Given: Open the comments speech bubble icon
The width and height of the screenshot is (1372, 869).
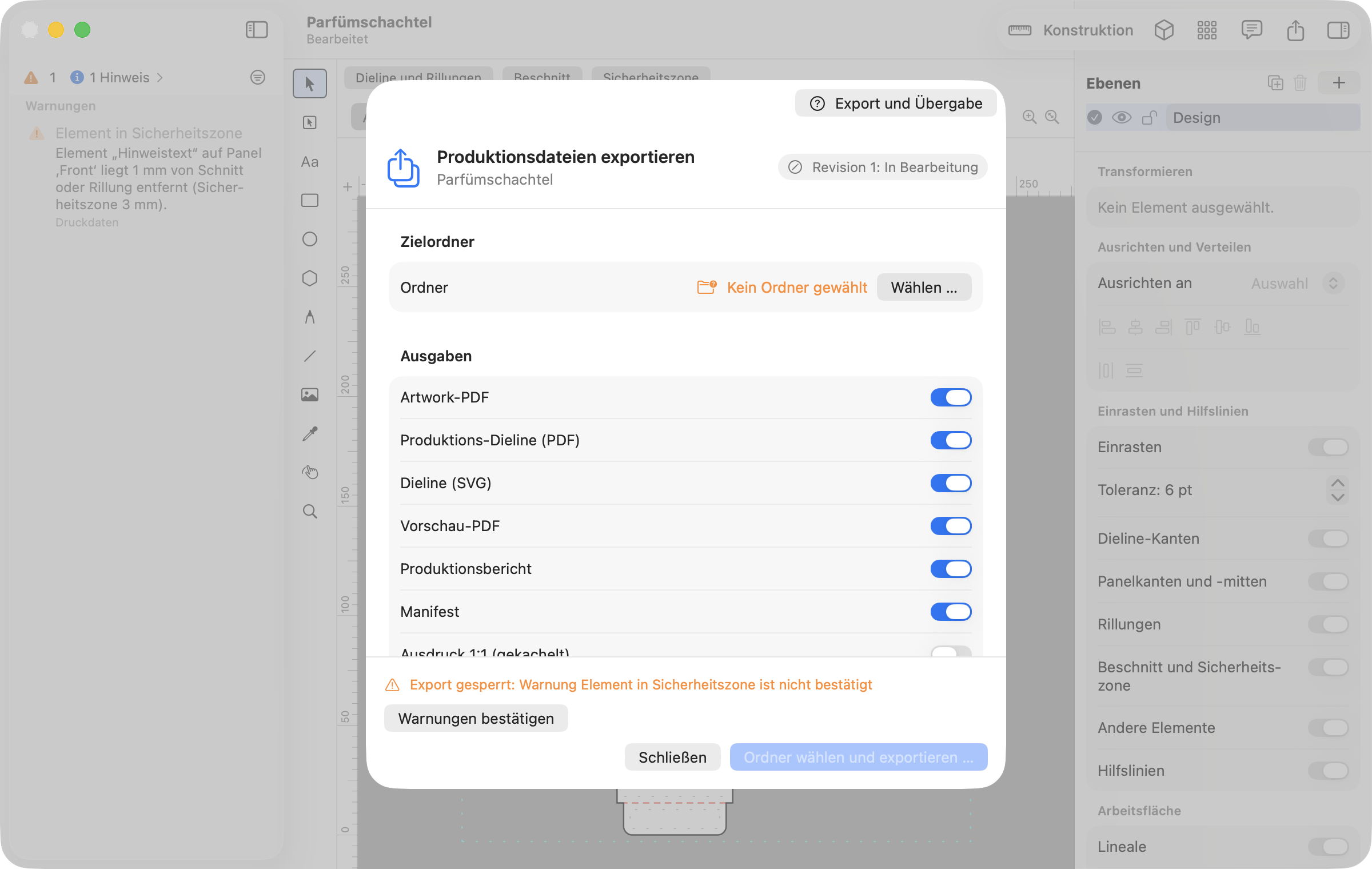Looking at the screenshot, I should click(x=1251, y=30).
